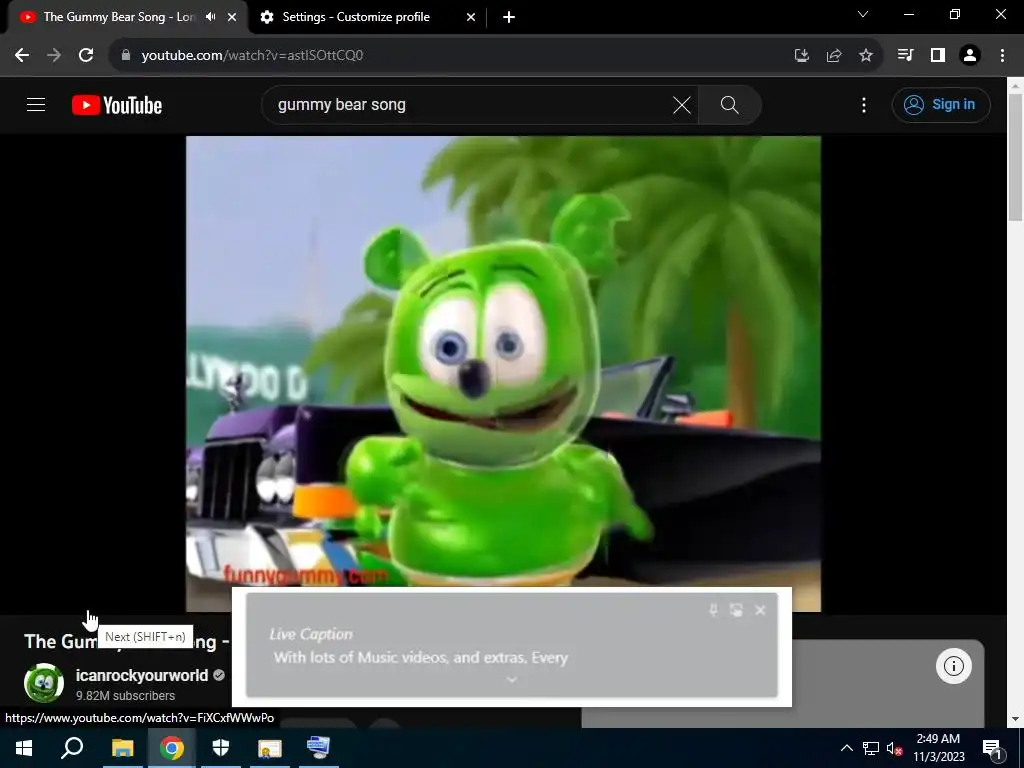Mute tab using audio speaker icon
The width and height of the screenshot is (1024, 768).
tap(210, 17)
